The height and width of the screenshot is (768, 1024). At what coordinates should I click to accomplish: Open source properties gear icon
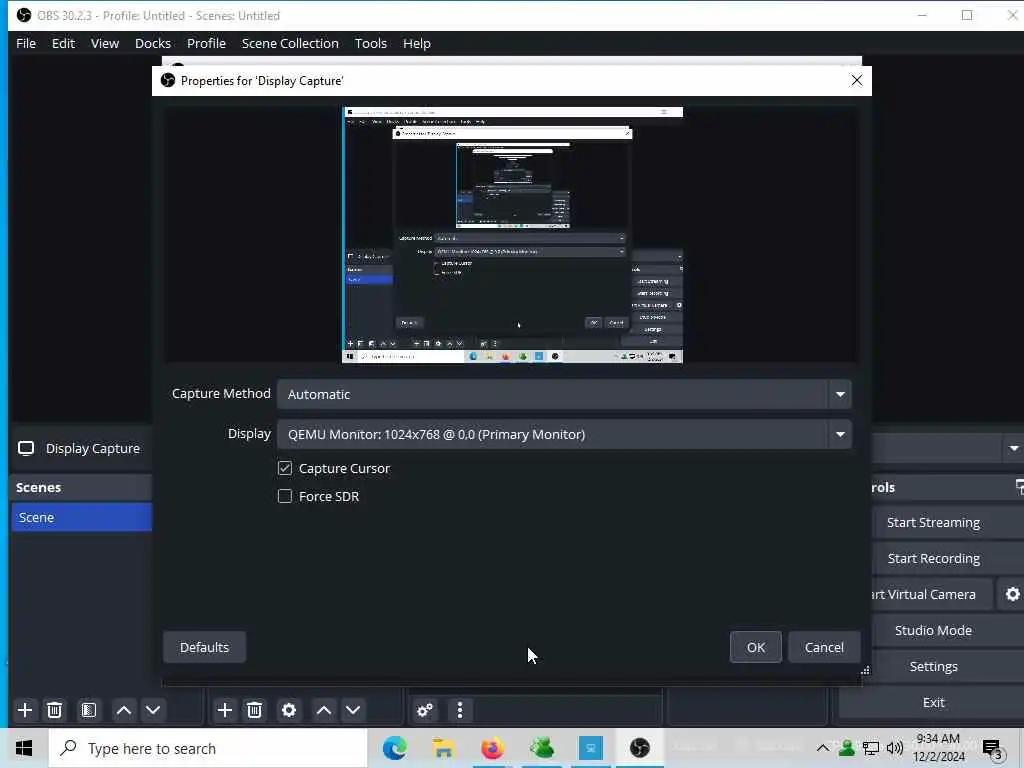289,710
